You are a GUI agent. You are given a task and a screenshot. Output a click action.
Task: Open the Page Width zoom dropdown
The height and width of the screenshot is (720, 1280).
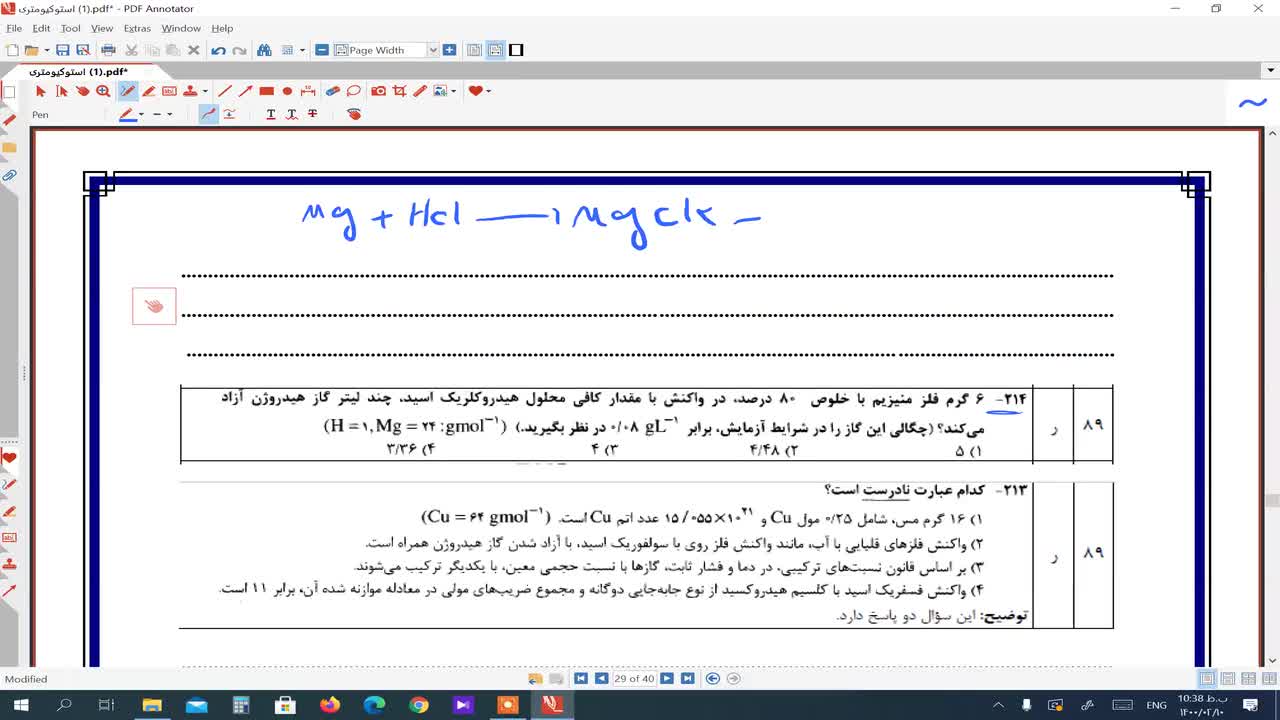[x=433, y=50]
